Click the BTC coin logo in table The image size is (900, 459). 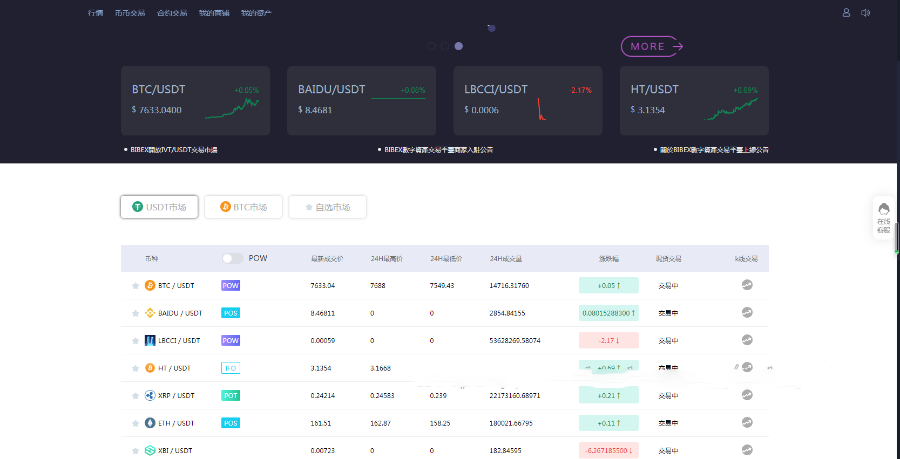click(x=150, y=285)
